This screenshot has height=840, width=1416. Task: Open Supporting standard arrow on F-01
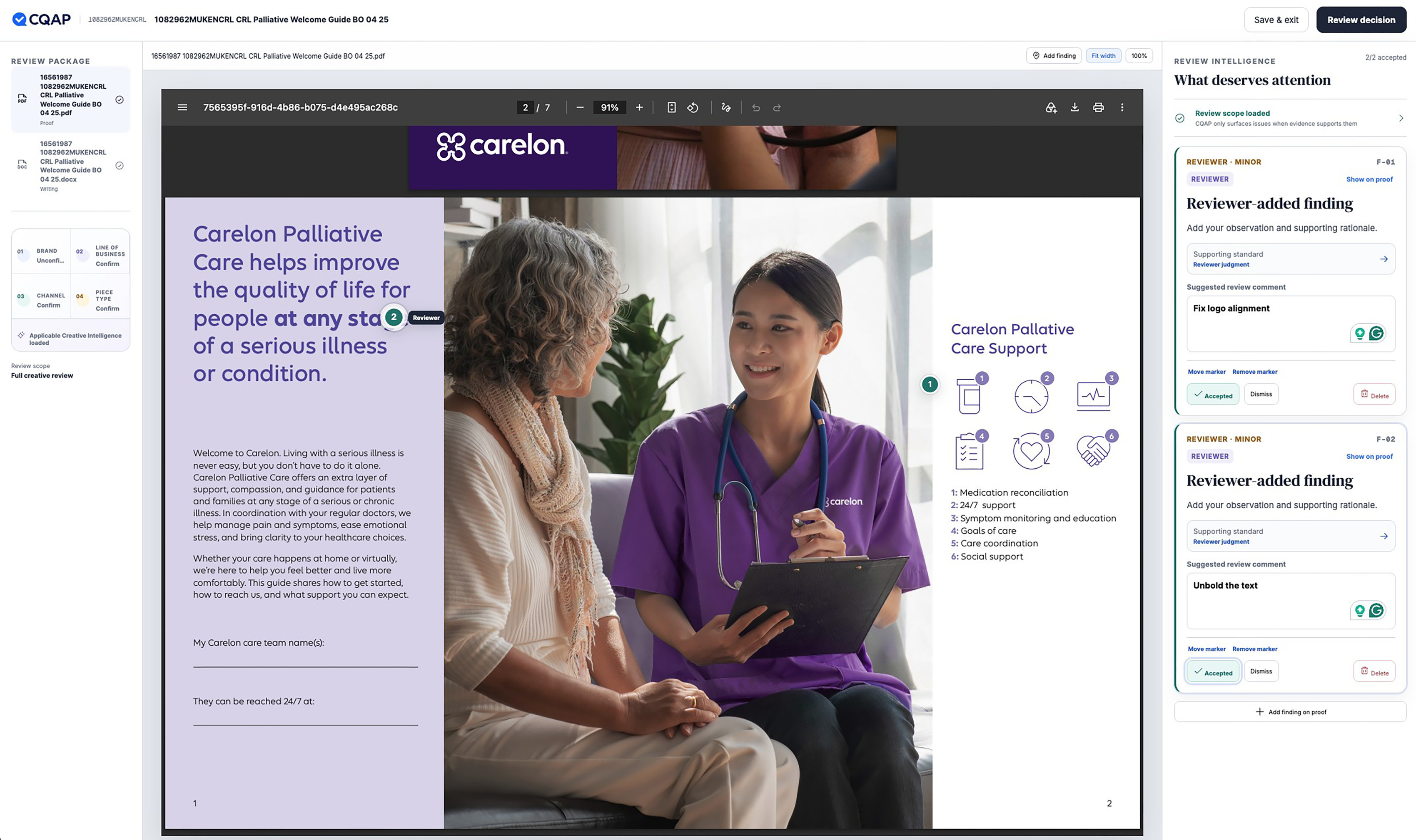1384,259
